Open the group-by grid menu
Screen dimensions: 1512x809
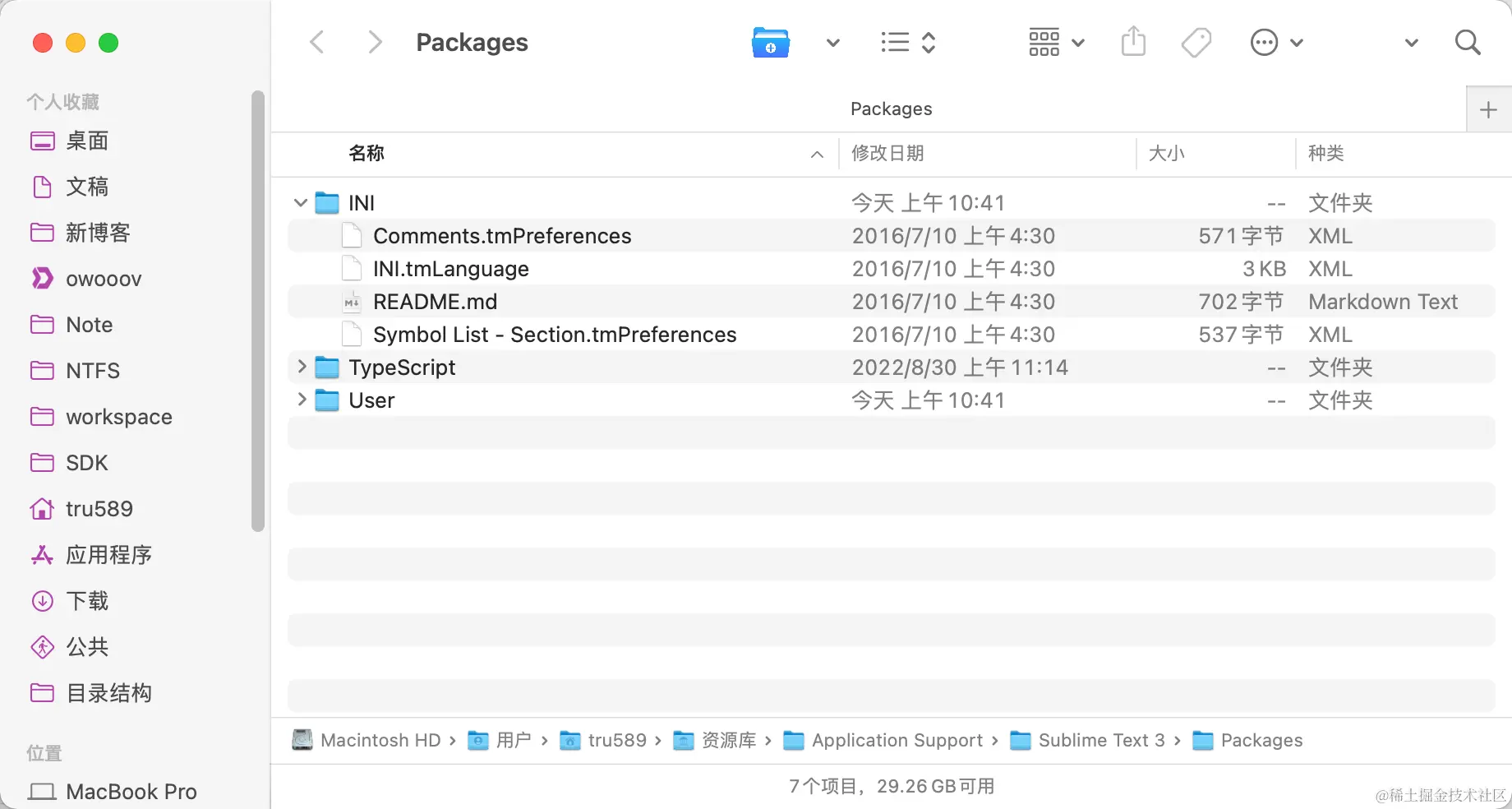click(x=1057, y=42)
